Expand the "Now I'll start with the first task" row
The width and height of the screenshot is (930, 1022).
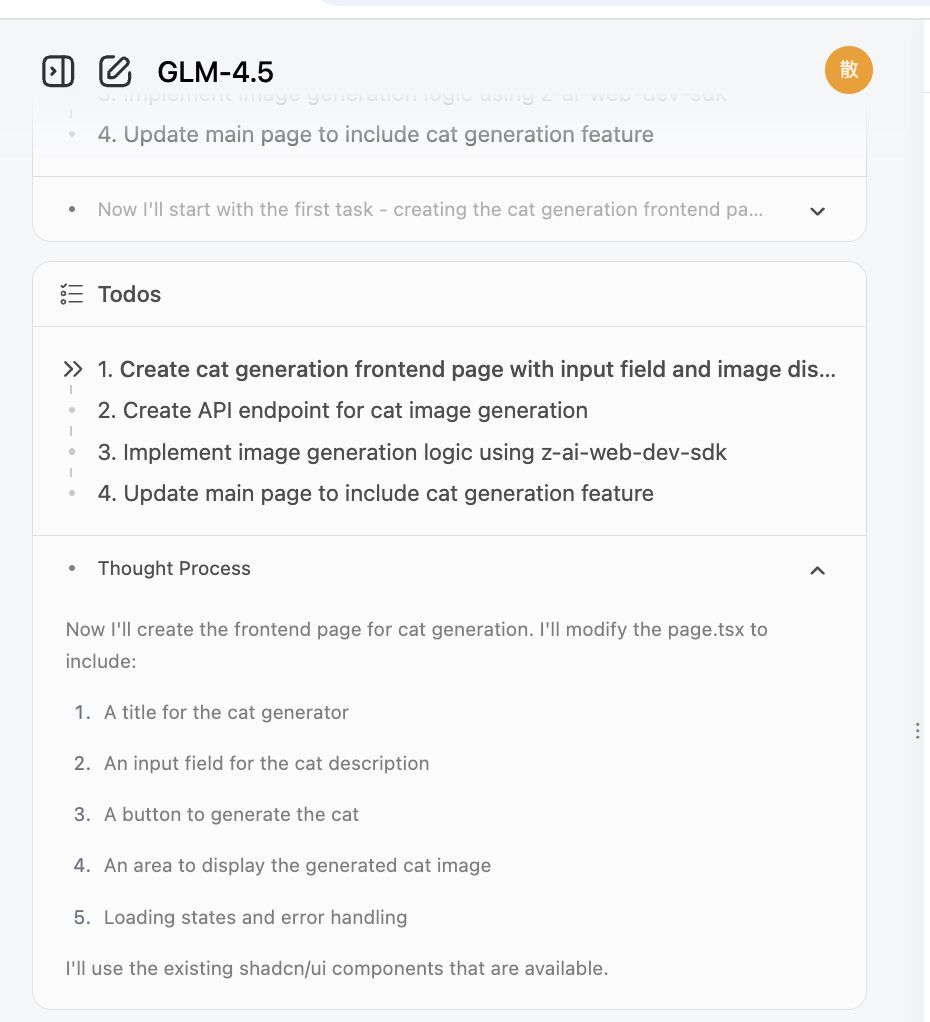(x=817, y=211)
